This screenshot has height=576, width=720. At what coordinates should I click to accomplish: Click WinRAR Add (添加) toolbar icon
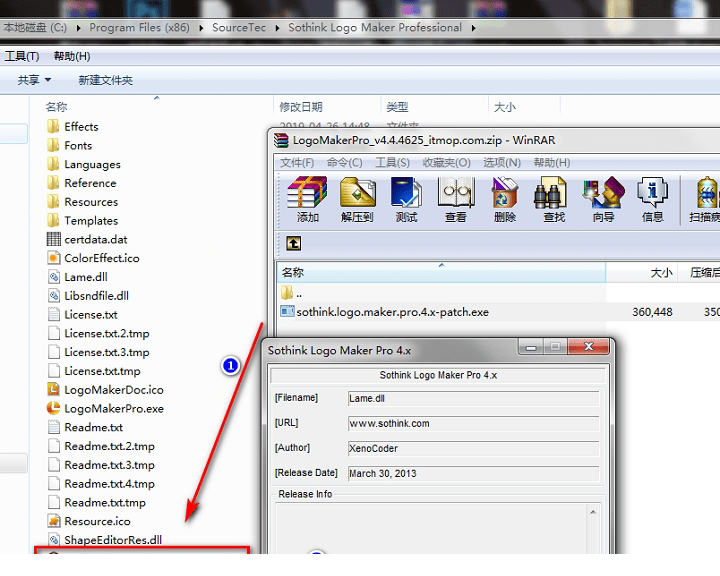[x=307, y=199]
